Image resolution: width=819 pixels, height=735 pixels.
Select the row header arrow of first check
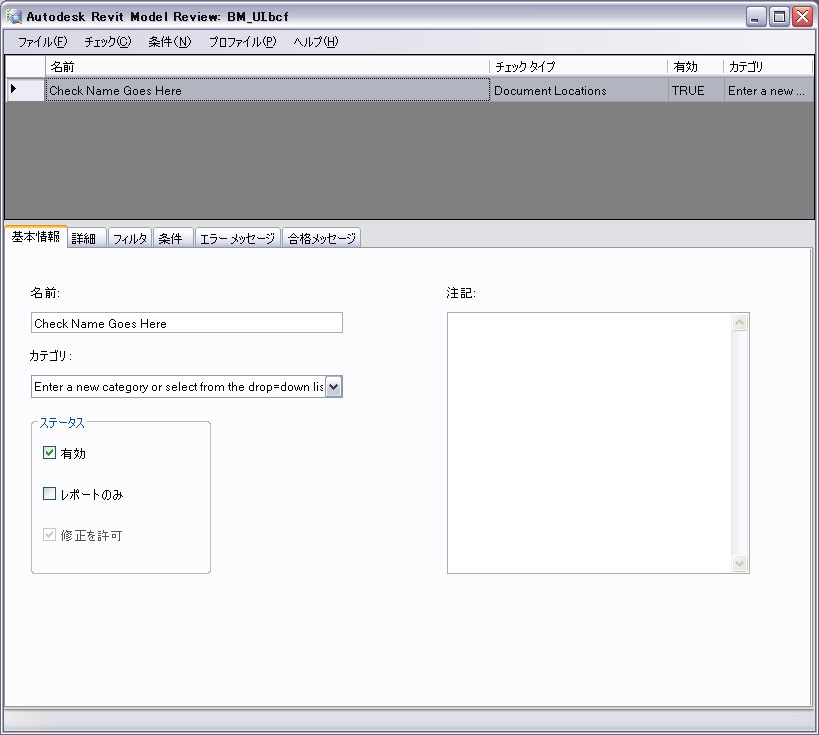(25, 89)
